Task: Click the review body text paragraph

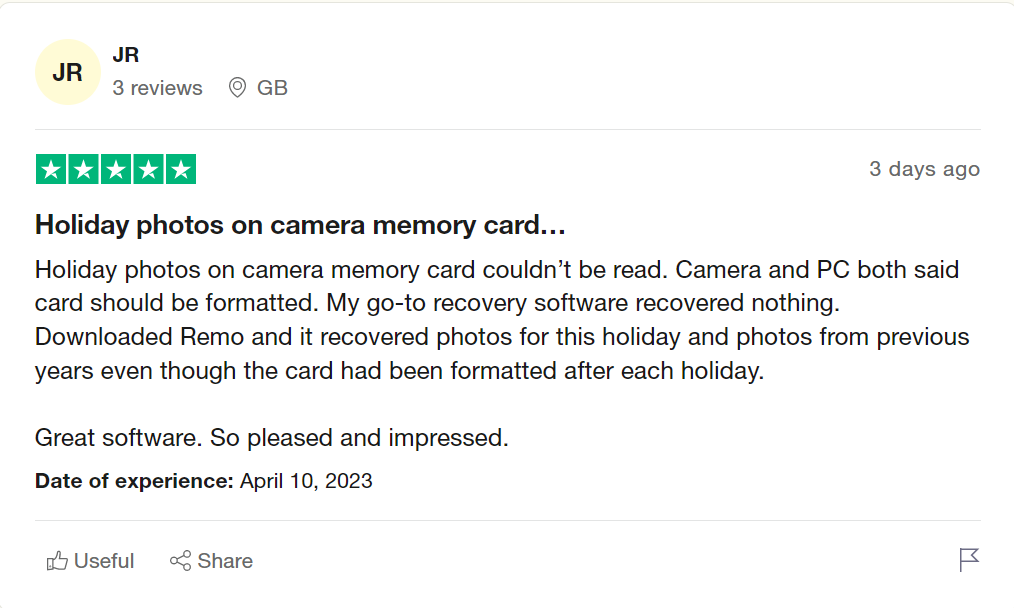Action: click(x=502, y=320)
